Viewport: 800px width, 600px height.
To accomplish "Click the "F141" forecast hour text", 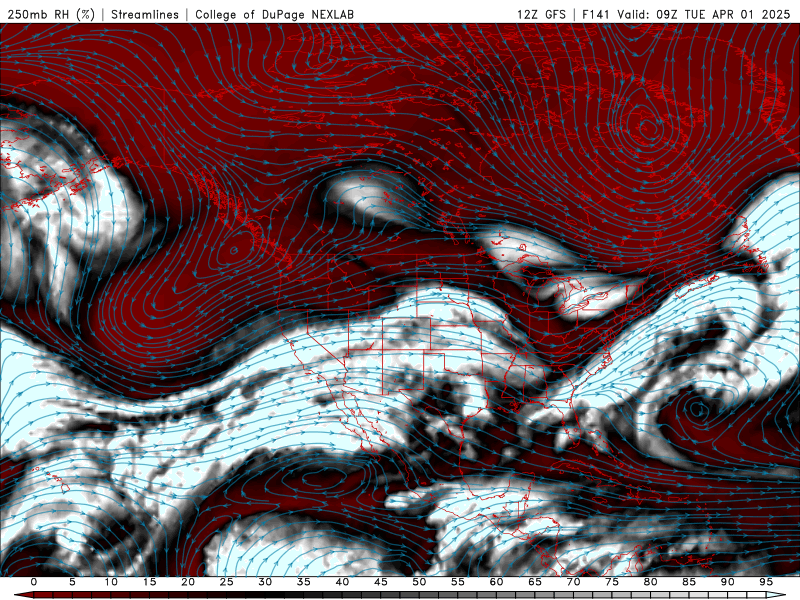I will click(596, 14).
